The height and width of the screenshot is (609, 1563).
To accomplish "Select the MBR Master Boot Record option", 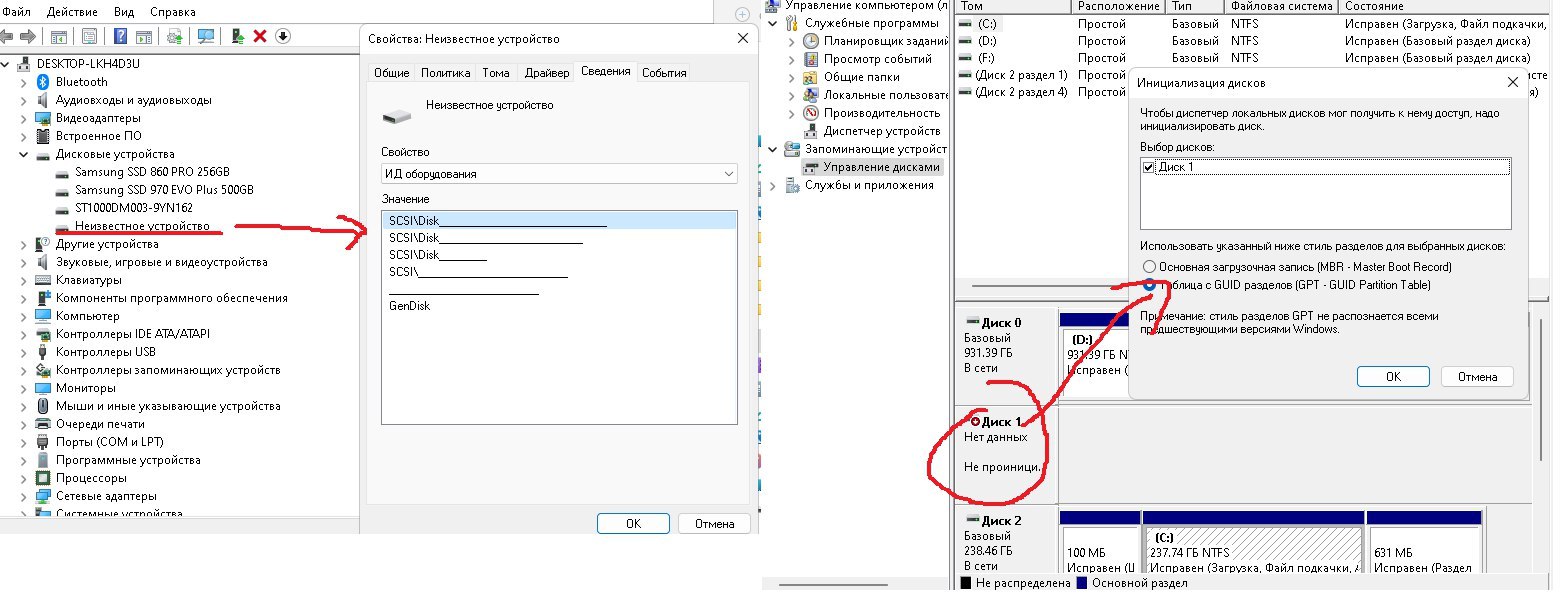I will coord(1149,267).
